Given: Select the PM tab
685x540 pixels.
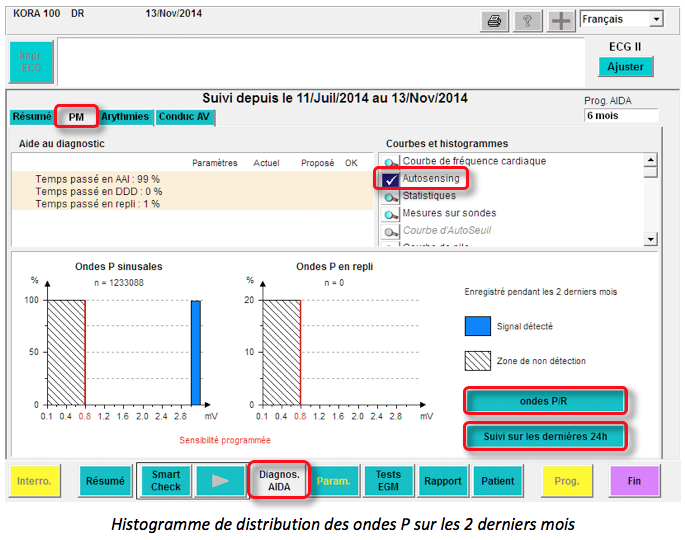Looking at the screenshot, I should tap(76, 117).
